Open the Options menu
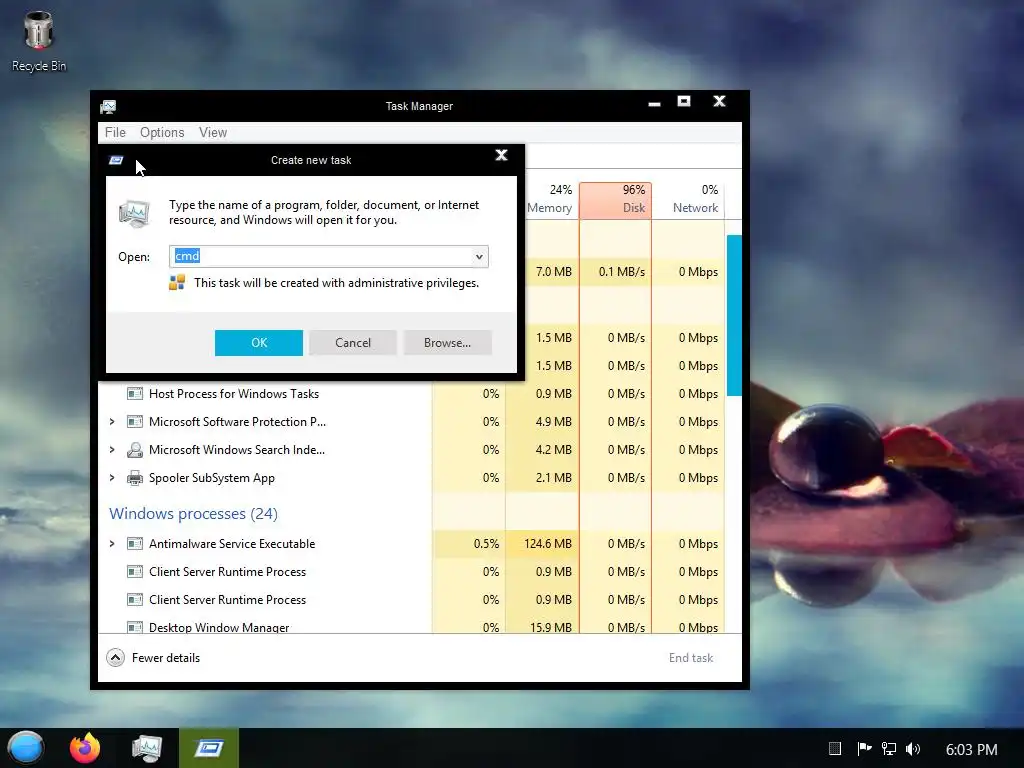The width and height of the screenshot is (1024, 768). click(x=162, y=133)
